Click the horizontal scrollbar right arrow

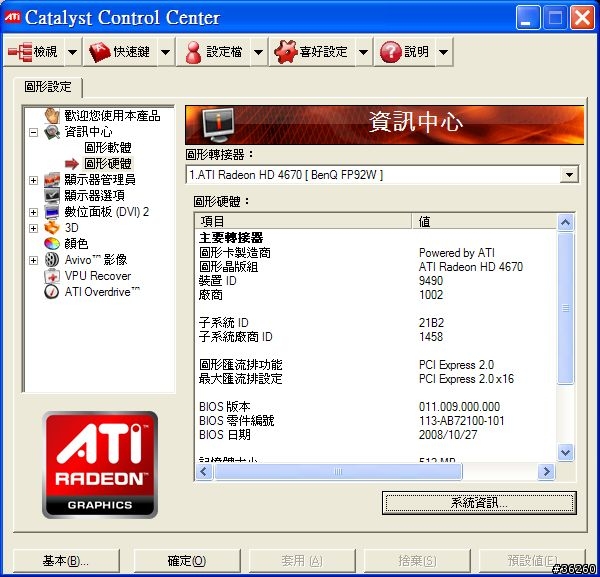[x=546, y=471]
